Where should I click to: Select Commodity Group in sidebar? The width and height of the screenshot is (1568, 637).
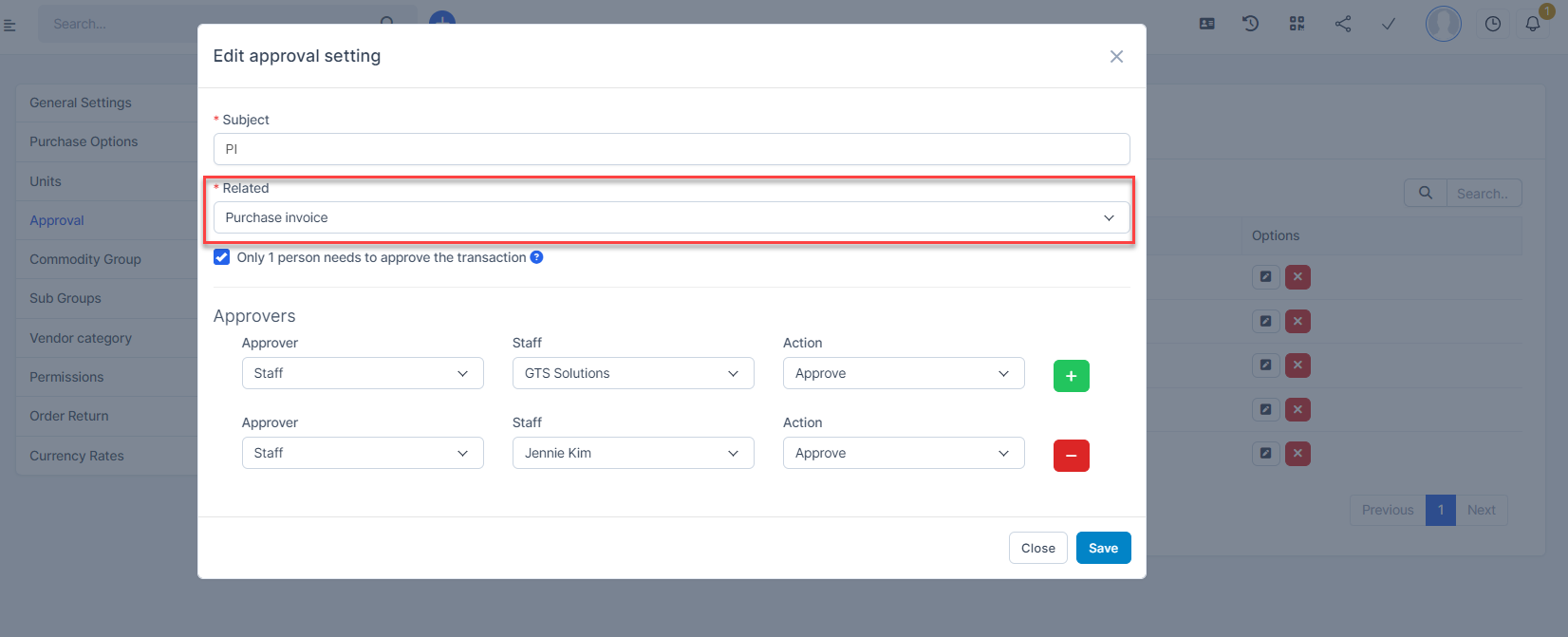[85, 259]
